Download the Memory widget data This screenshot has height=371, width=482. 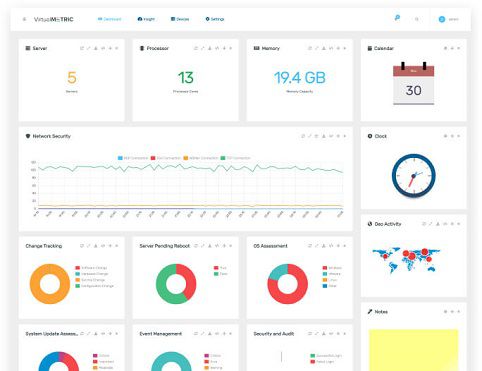(x=324, y=48)
